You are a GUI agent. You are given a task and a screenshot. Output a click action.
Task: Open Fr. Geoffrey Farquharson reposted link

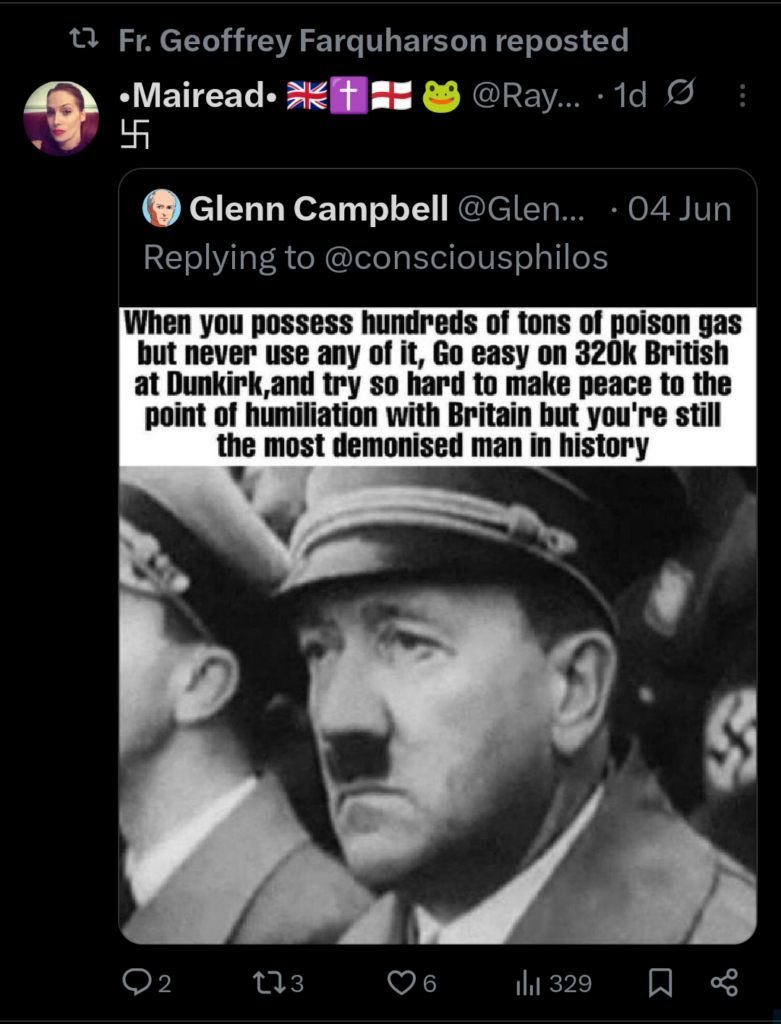(374, 41)
